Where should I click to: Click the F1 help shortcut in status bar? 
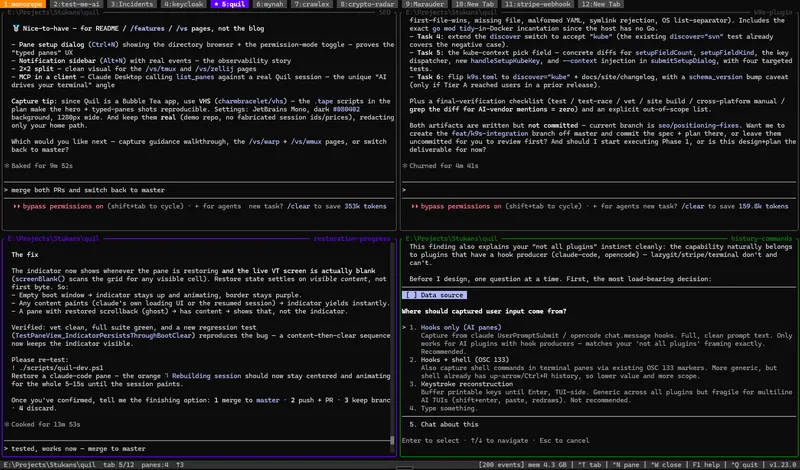706,465
